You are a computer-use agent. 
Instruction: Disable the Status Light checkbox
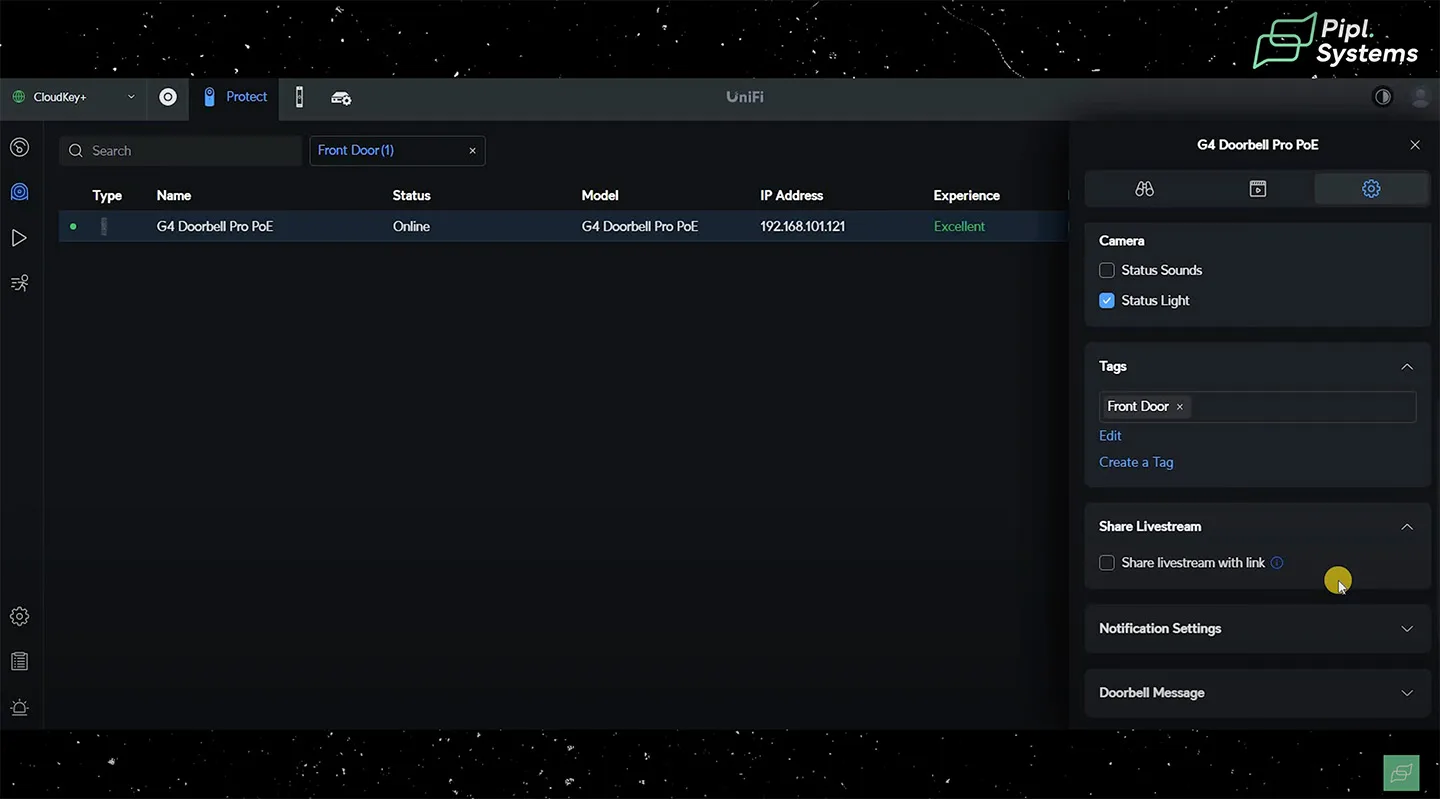[x=1107, y=300]
